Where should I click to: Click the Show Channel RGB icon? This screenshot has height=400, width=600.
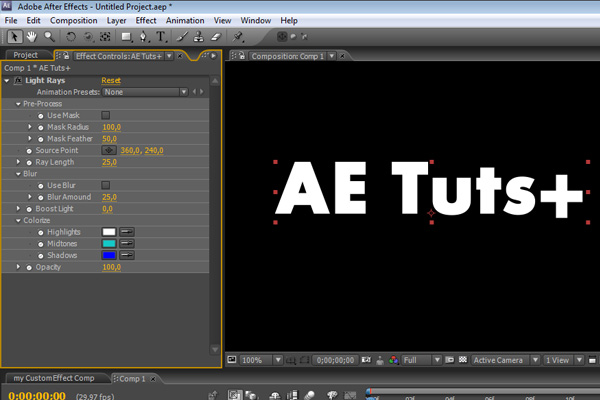(393, 360)
